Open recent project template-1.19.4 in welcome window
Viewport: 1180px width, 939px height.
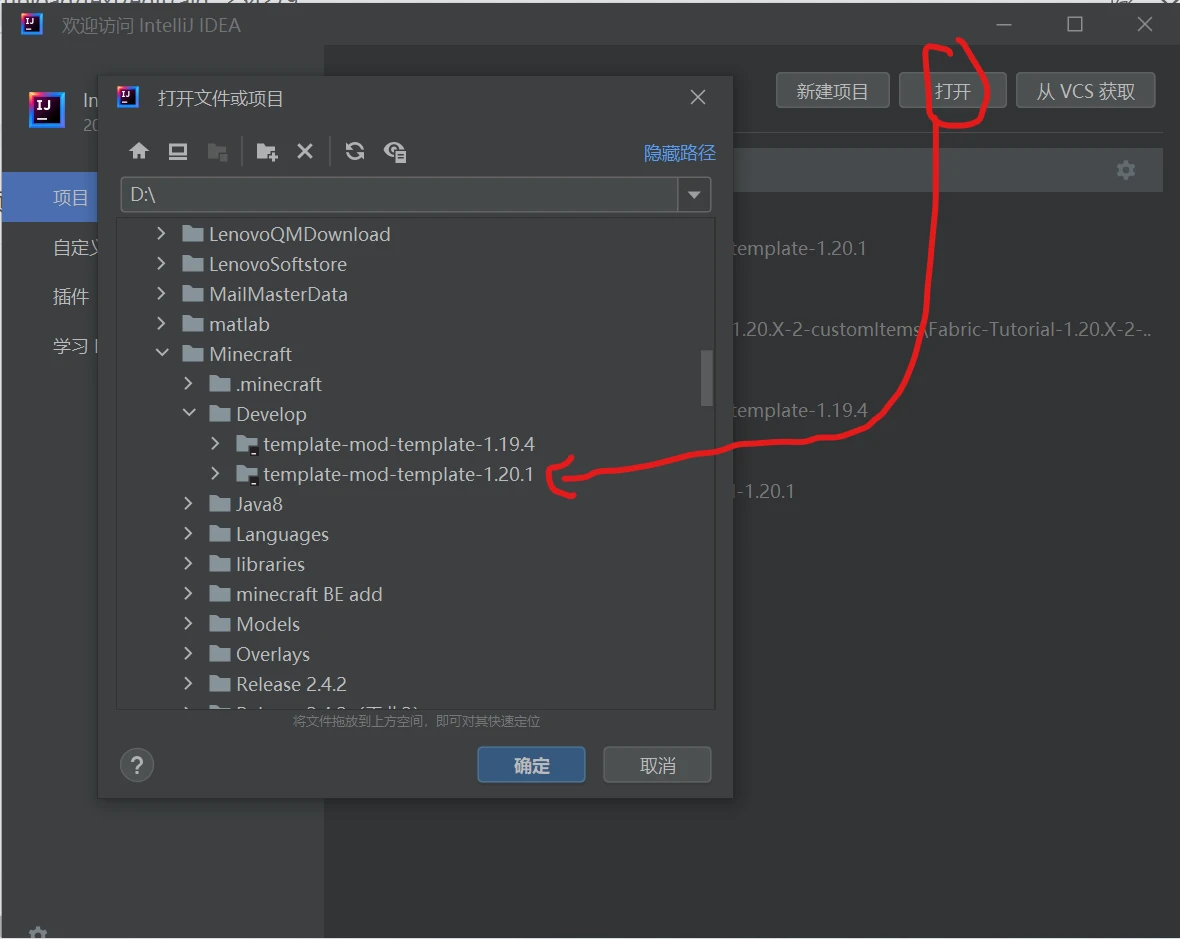coord(800,411)
